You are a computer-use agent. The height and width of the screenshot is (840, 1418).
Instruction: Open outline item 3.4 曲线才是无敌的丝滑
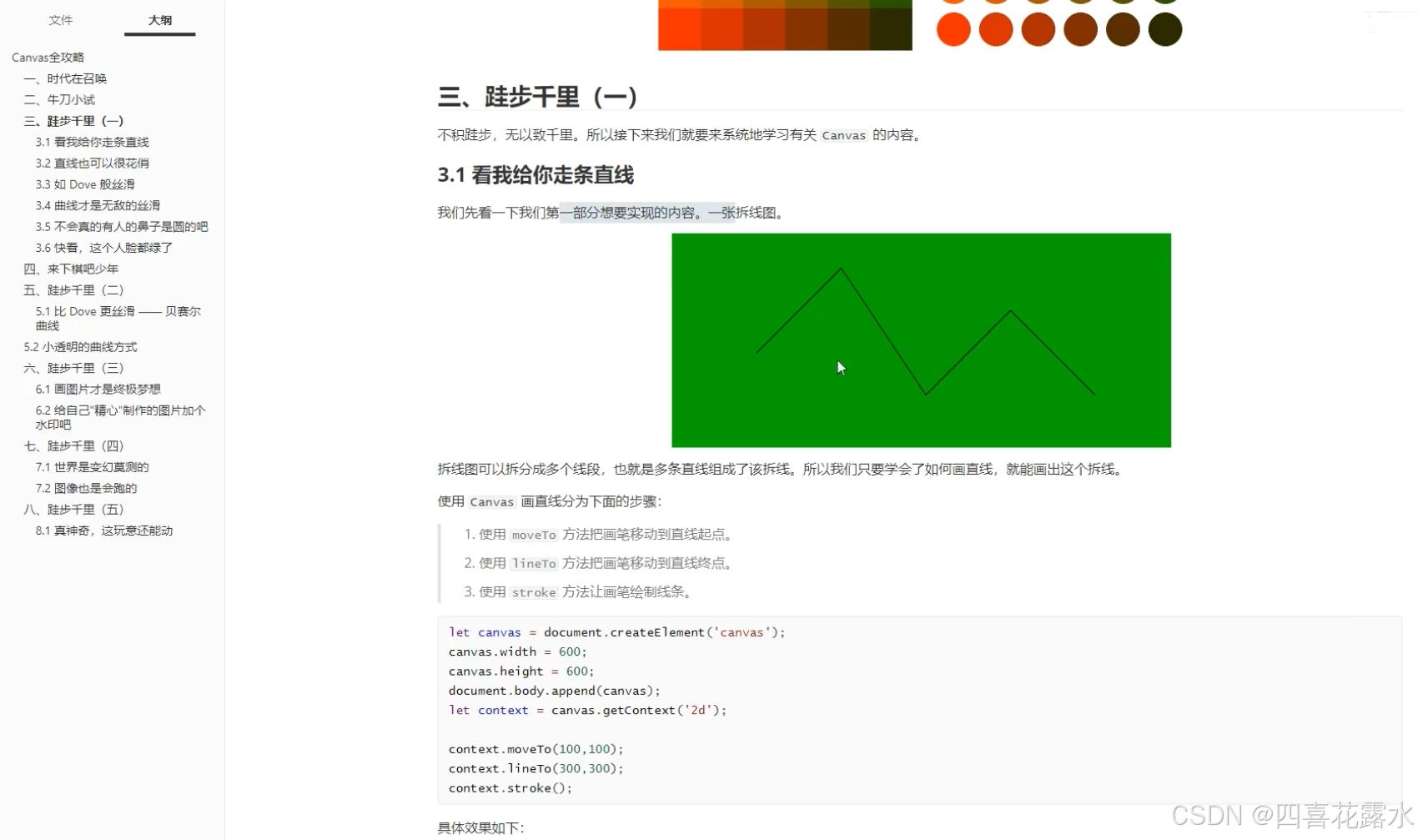point(98,205)
